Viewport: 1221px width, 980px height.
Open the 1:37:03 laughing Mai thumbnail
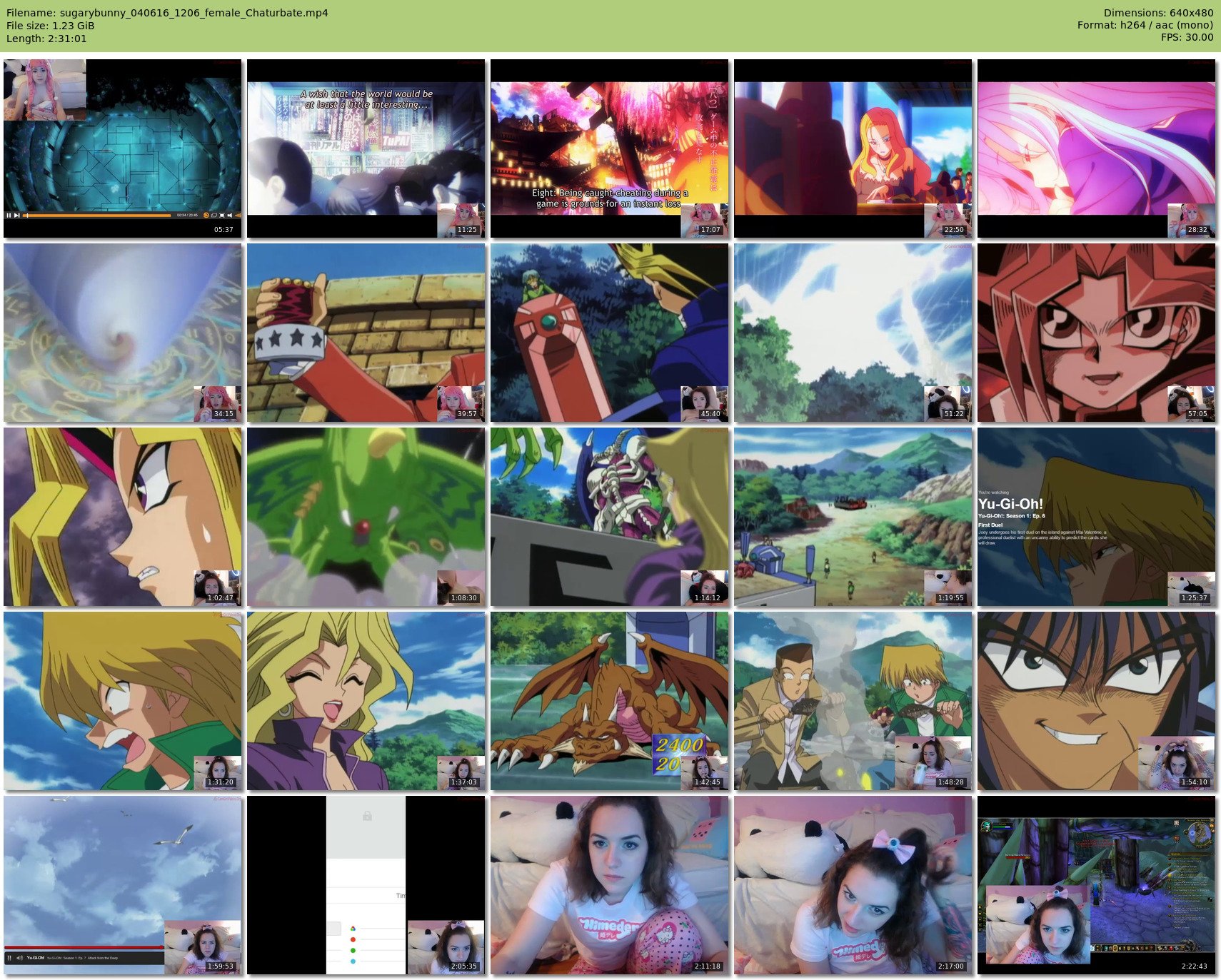click(x=366, y=701)
